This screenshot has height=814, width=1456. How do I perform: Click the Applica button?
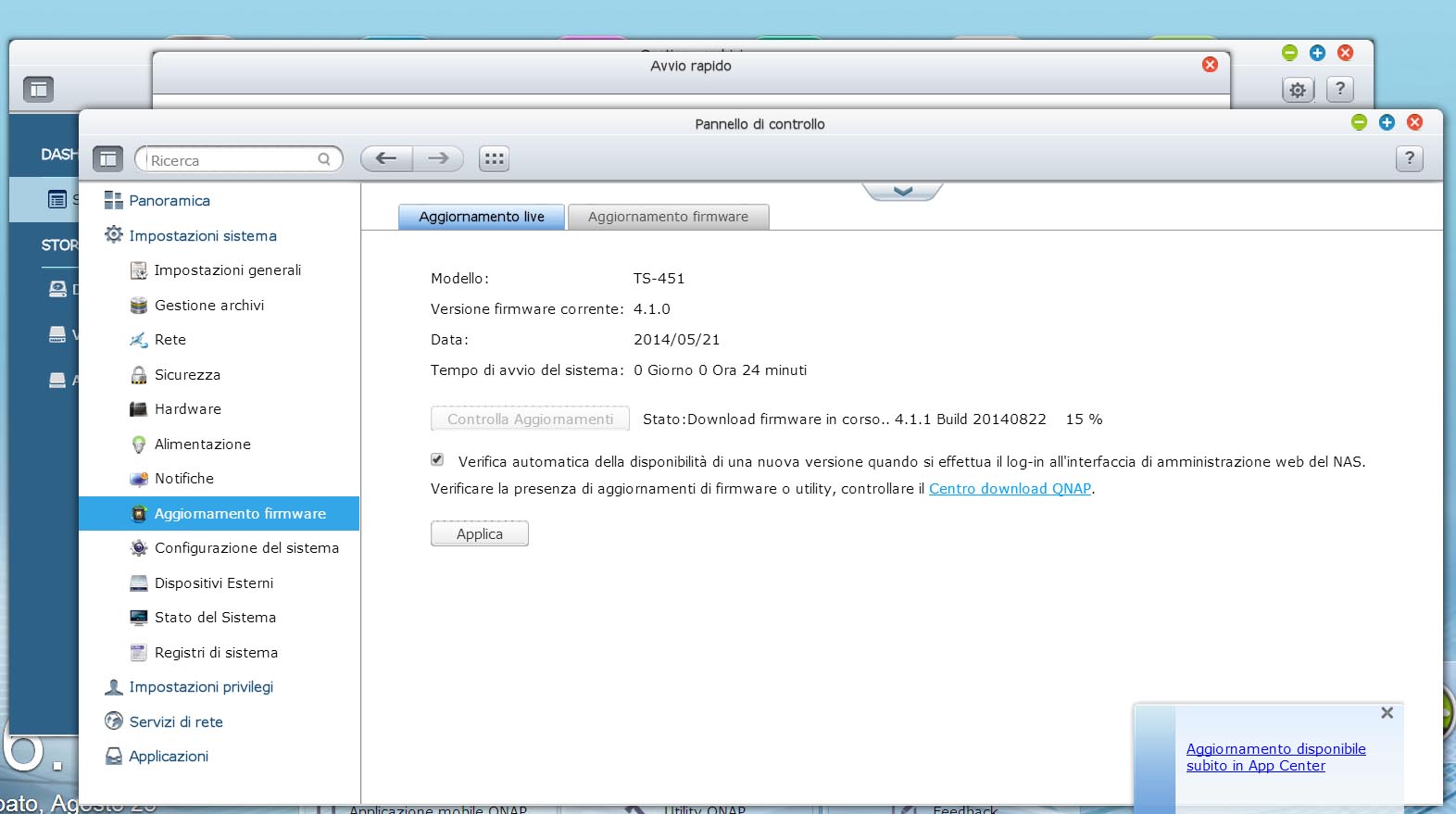[479, 534]
